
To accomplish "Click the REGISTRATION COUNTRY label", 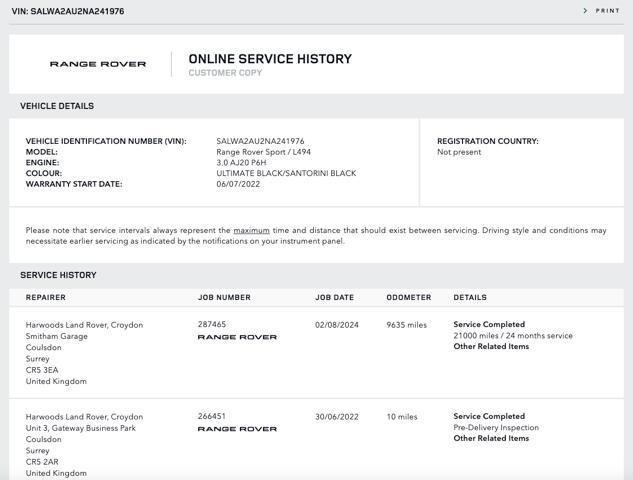I will (x=488, y=141).
